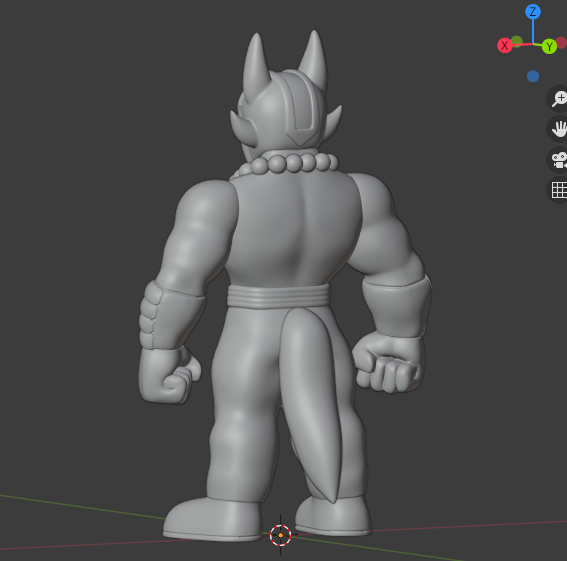Click the blue negative Z axis dot
The height and width of the screenshot is (561, 567).
(533, 76)
